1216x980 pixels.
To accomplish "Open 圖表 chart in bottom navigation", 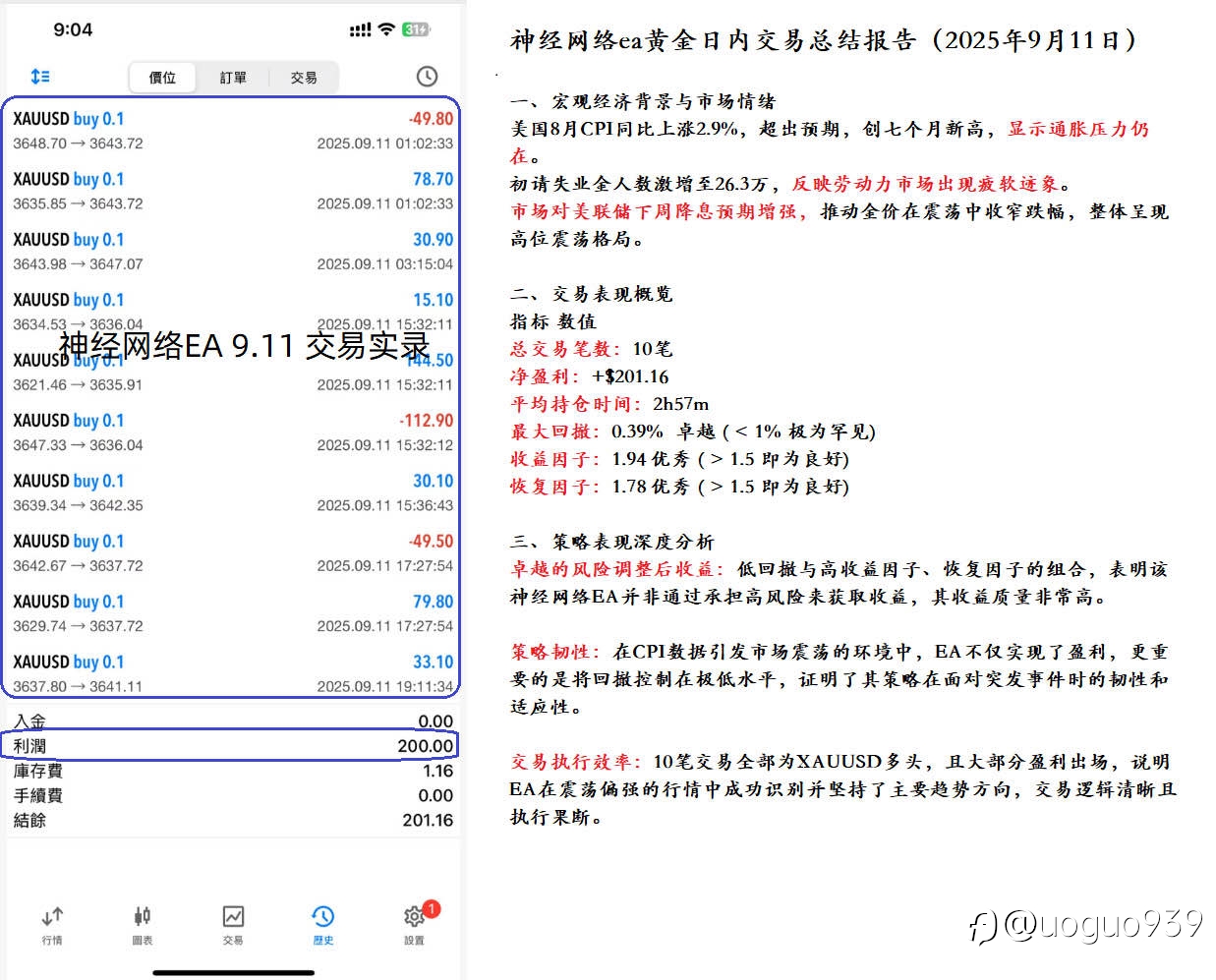I will [x=143, y=926].
